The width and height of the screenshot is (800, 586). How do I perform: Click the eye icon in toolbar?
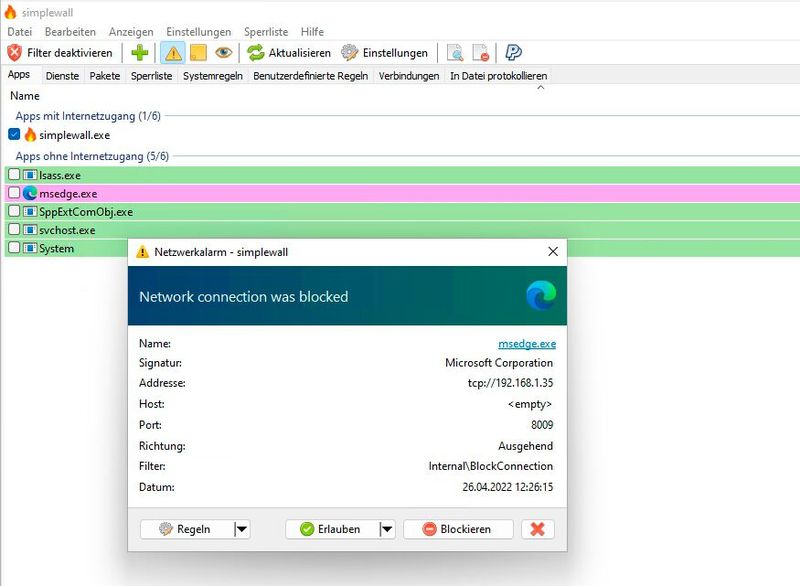point(223,53)
